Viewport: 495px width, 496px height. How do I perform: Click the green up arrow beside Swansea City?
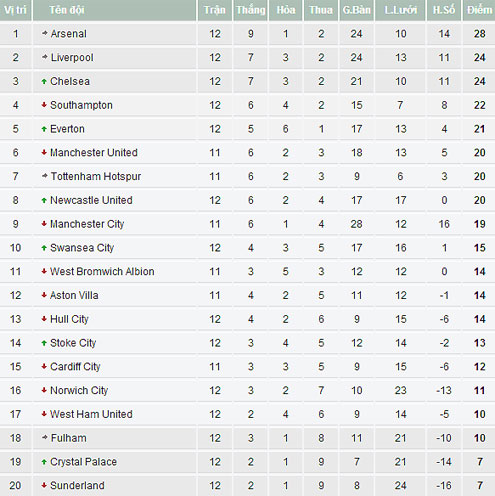(44, 248)
